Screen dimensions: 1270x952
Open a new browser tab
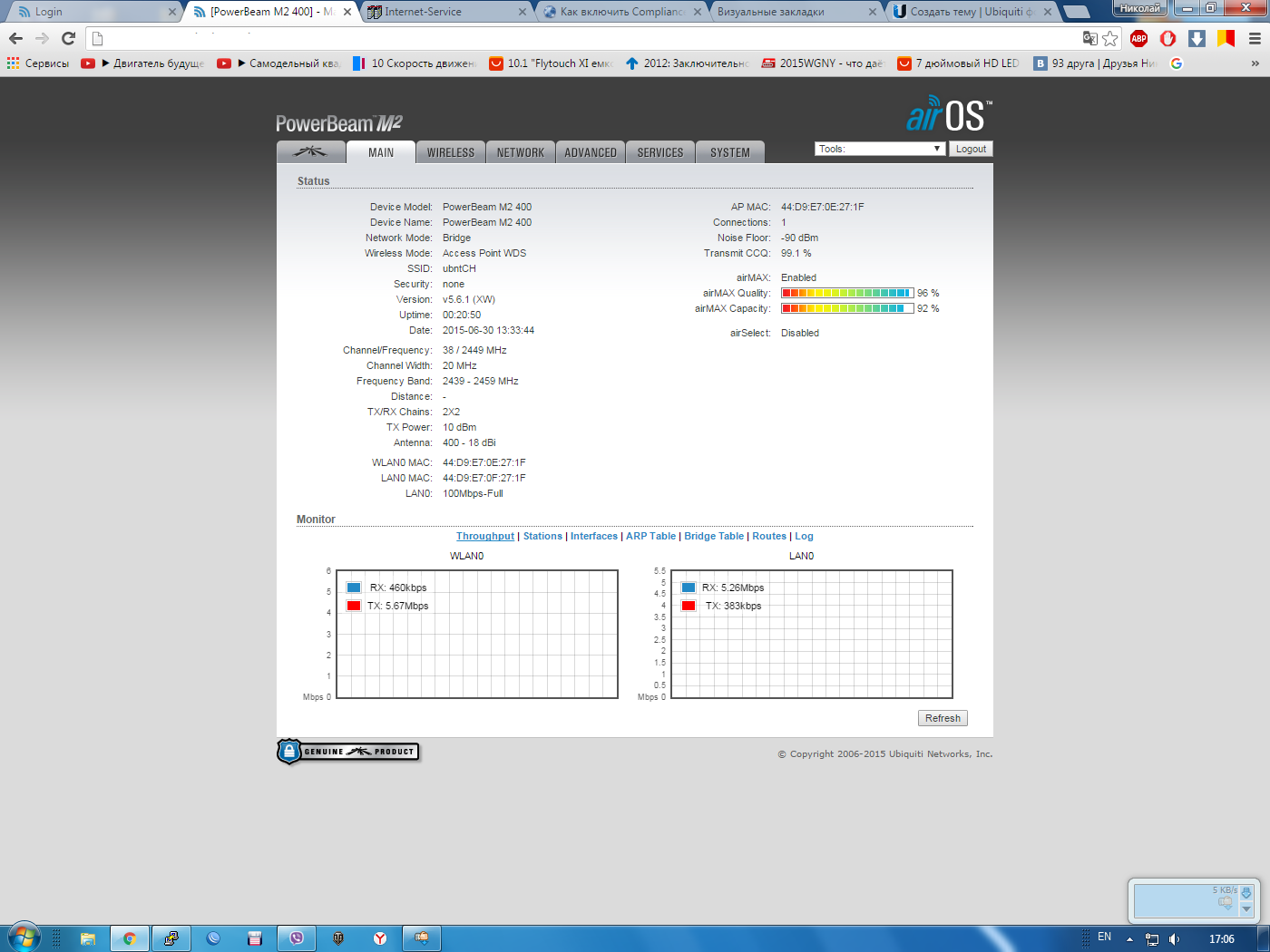[1076, 12]
